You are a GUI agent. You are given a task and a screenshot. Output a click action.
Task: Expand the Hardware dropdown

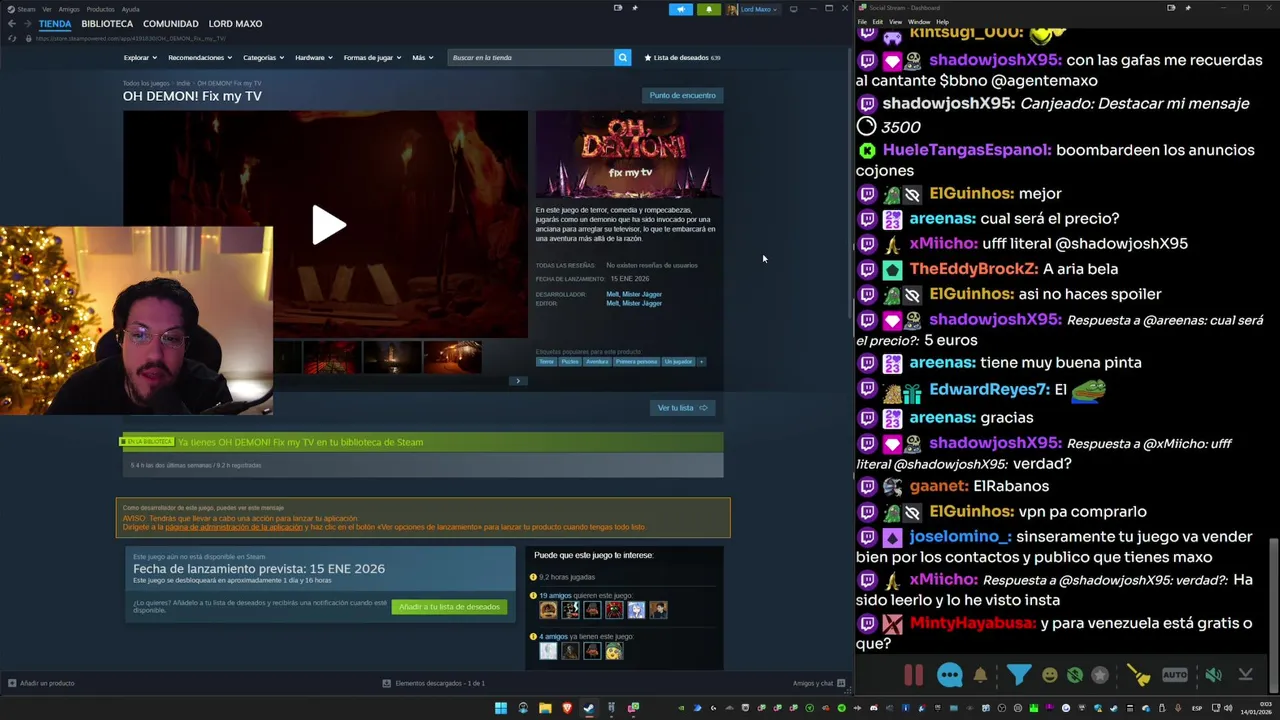pyautogui.click(x=313, y=57)
